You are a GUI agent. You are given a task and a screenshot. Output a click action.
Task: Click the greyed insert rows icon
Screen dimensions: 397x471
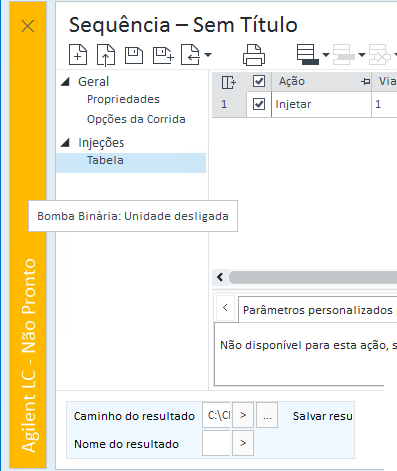point(344,54)
